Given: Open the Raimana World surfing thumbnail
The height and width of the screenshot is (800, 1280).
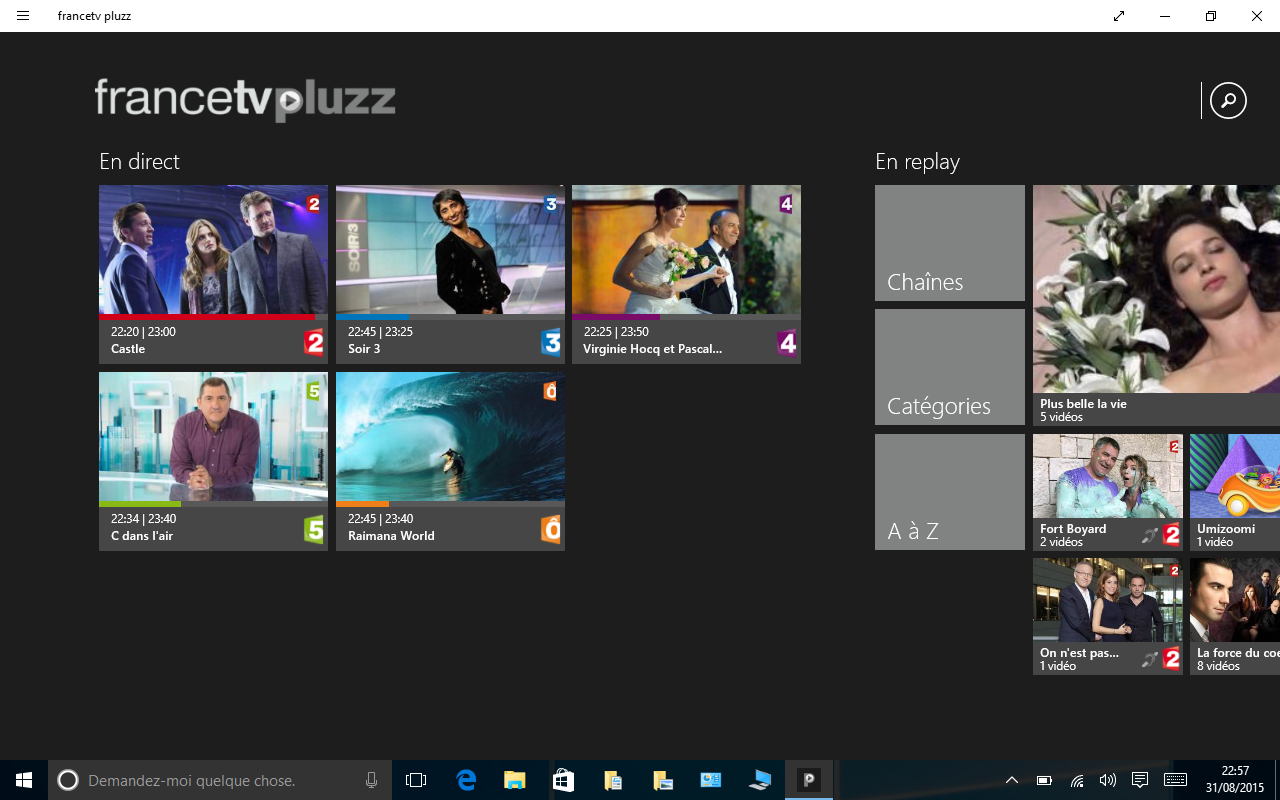Looking at the screenshot, I should tap(450, 437).
